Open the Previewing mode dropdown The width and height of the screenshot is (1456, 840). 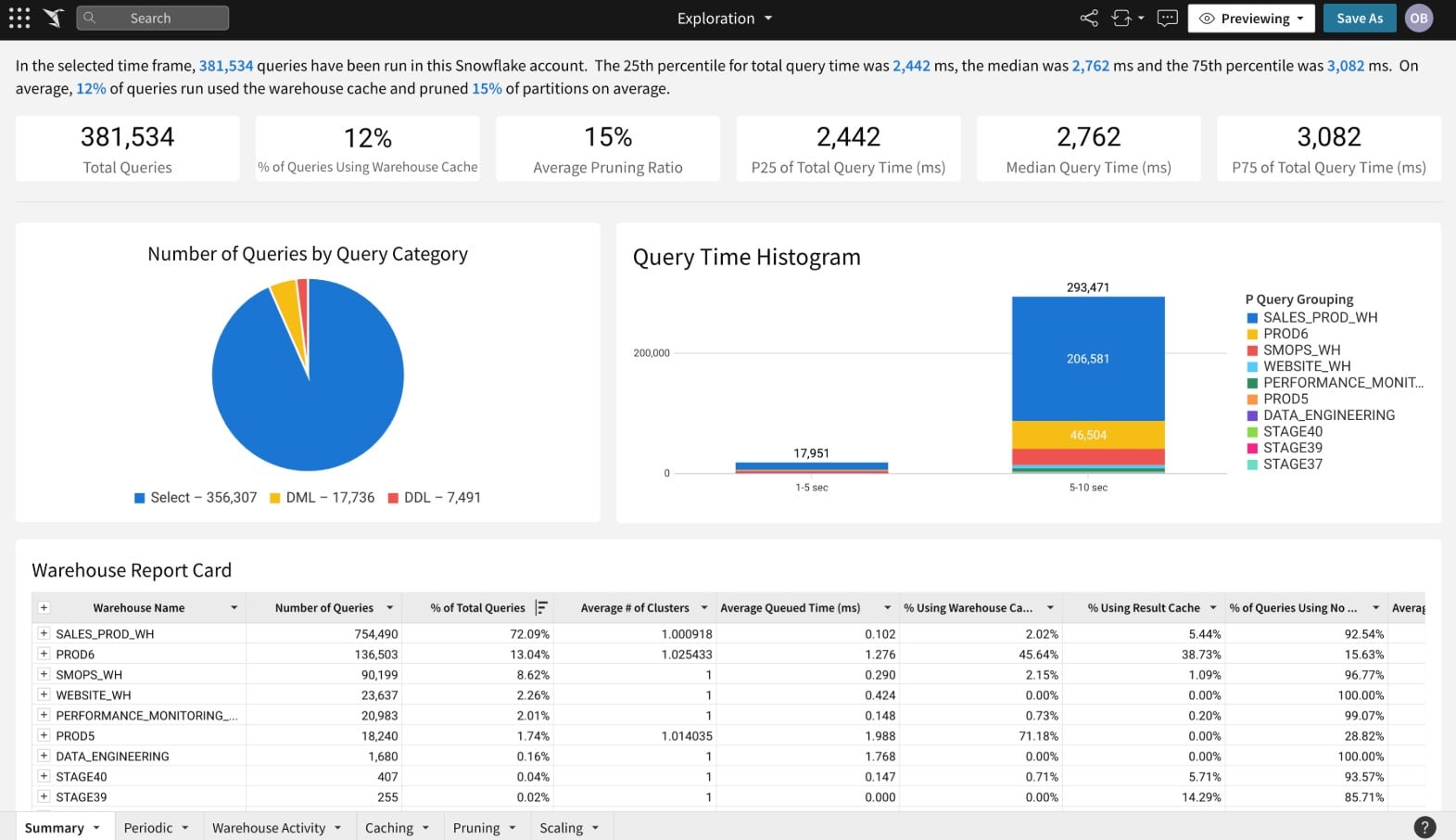coord(1251,18)
